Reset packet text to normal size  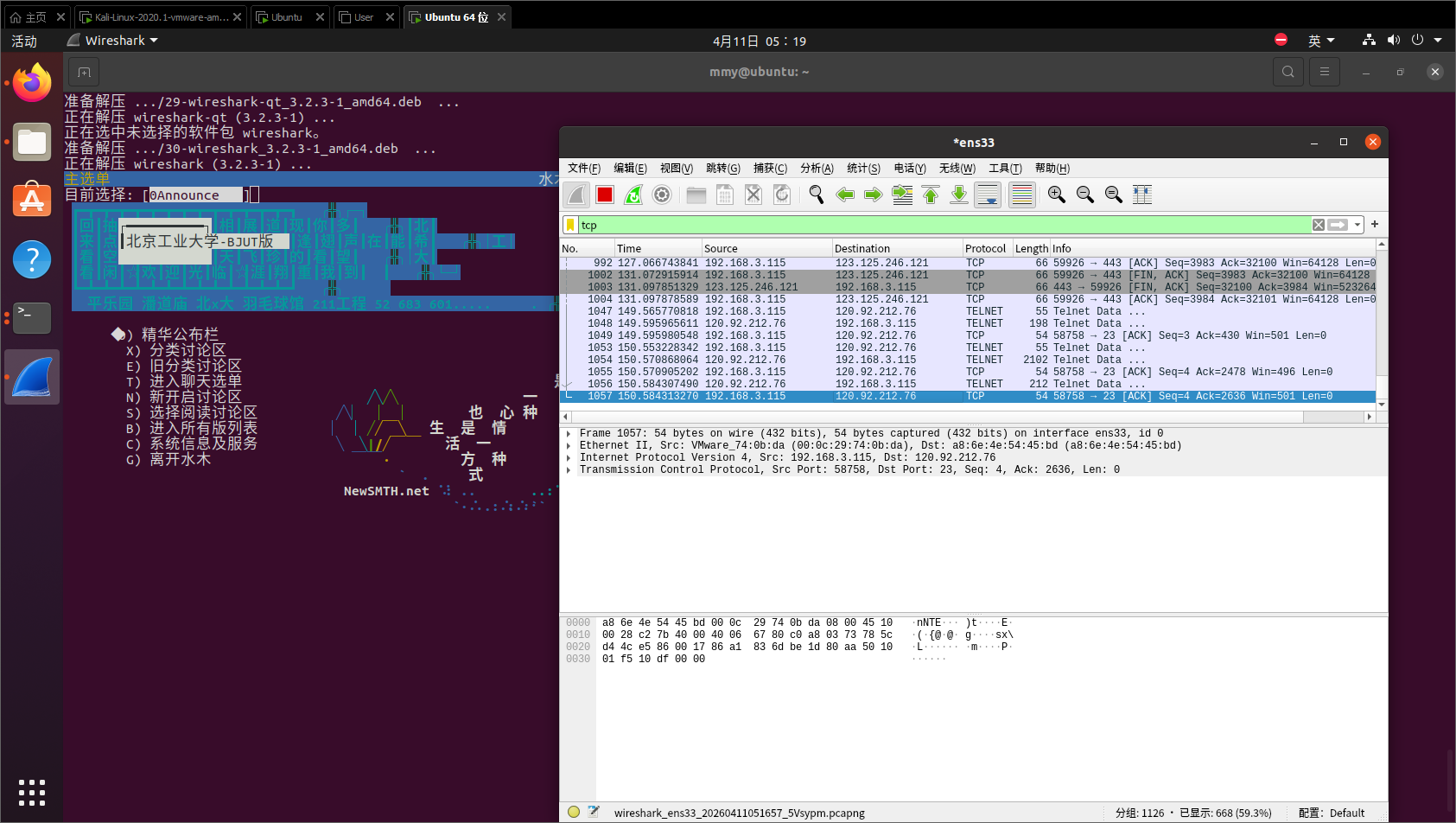tap(1114, 195)
